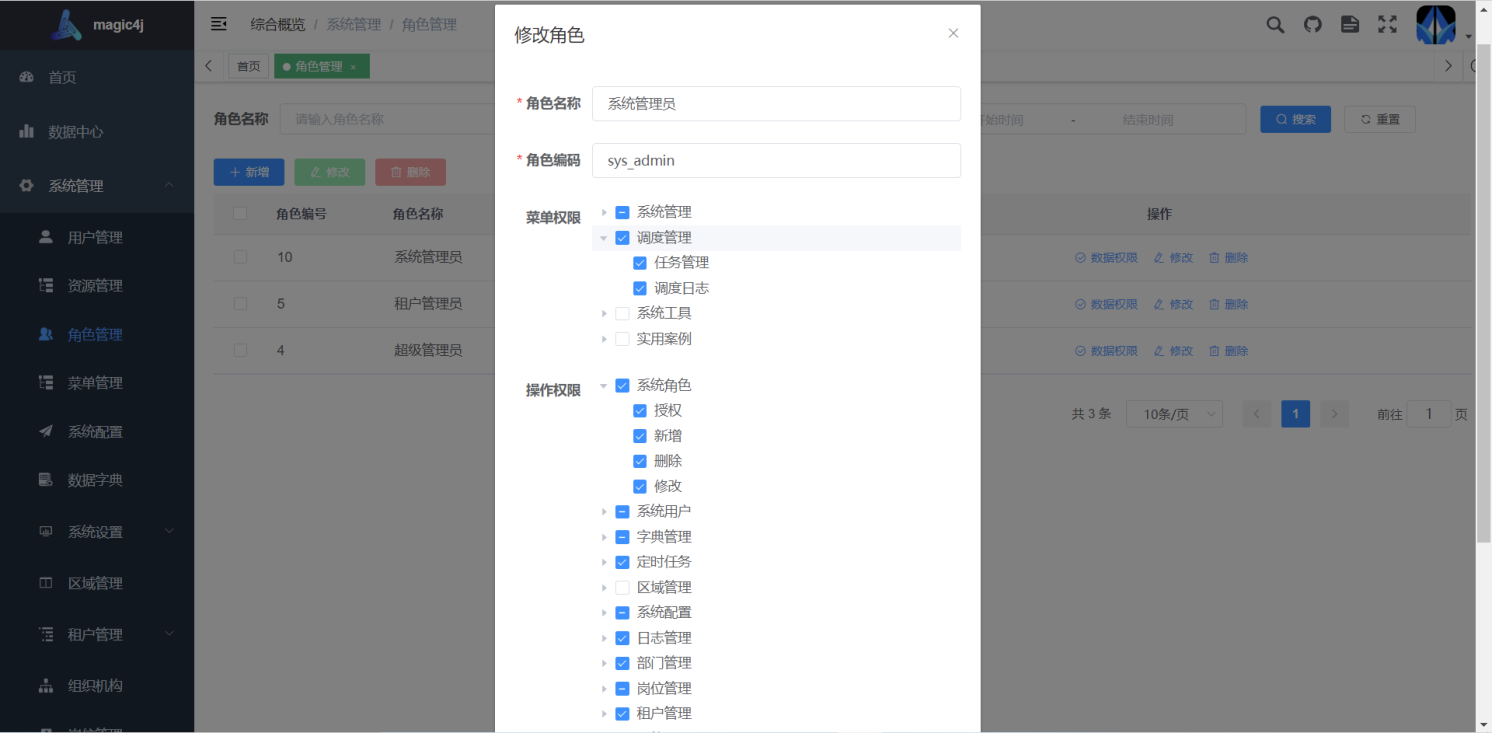Uncheck the 任务管理 menu permission
1492x733 pixels.
[x=640, y=262]
